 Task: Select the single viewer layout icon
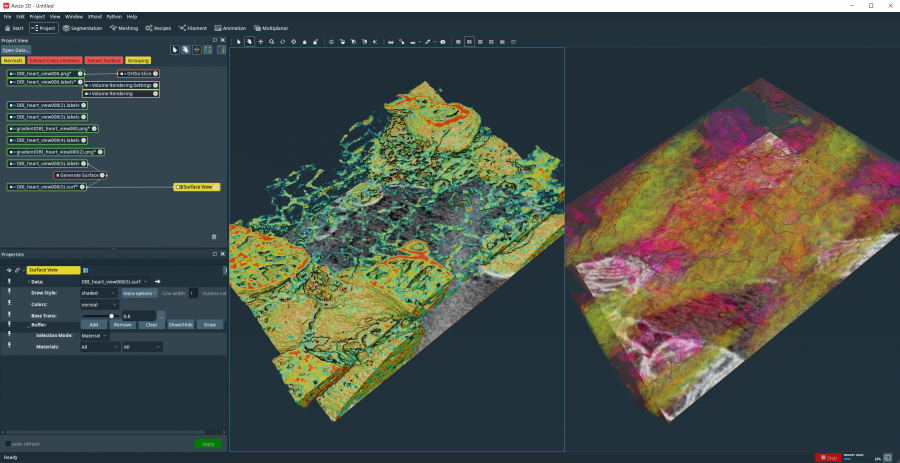(457, 42)
